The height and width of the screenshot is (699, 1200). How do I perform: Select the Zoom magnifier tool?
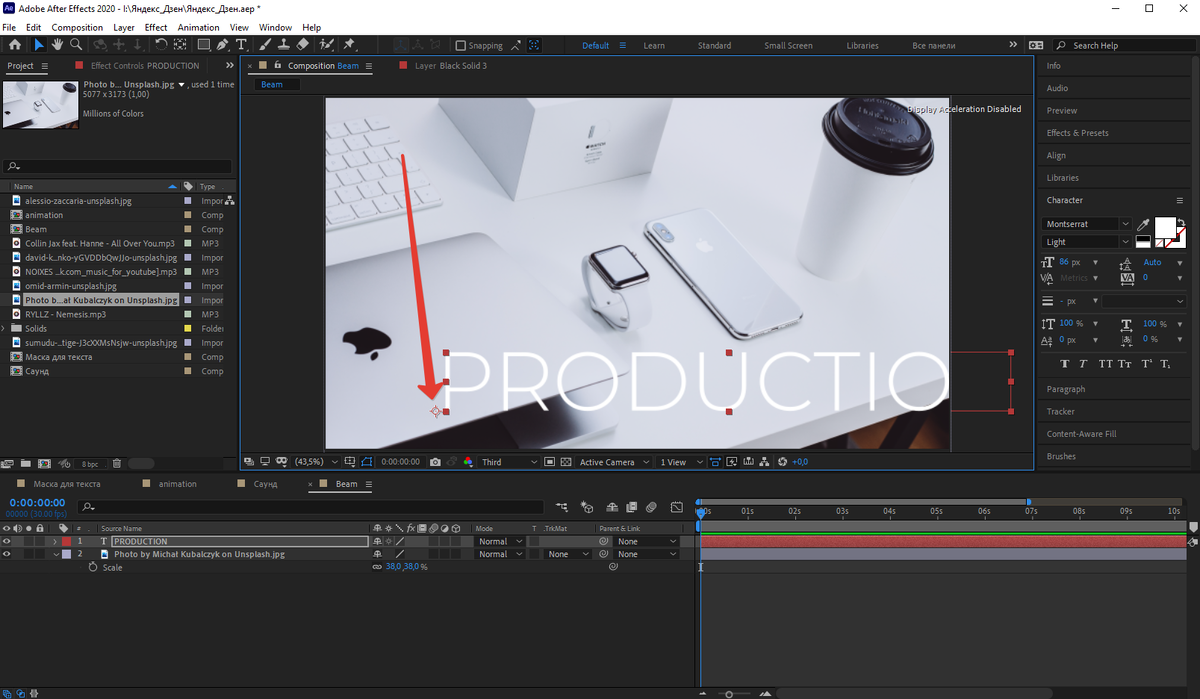(x=75, y=45)
